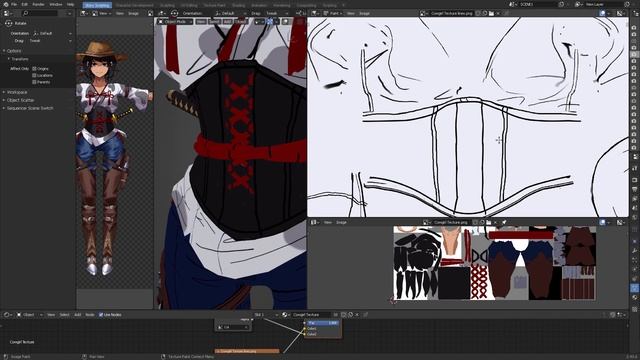Open the File menu
This screenshot has width=640, height=360.
click(x=14, y=4)
